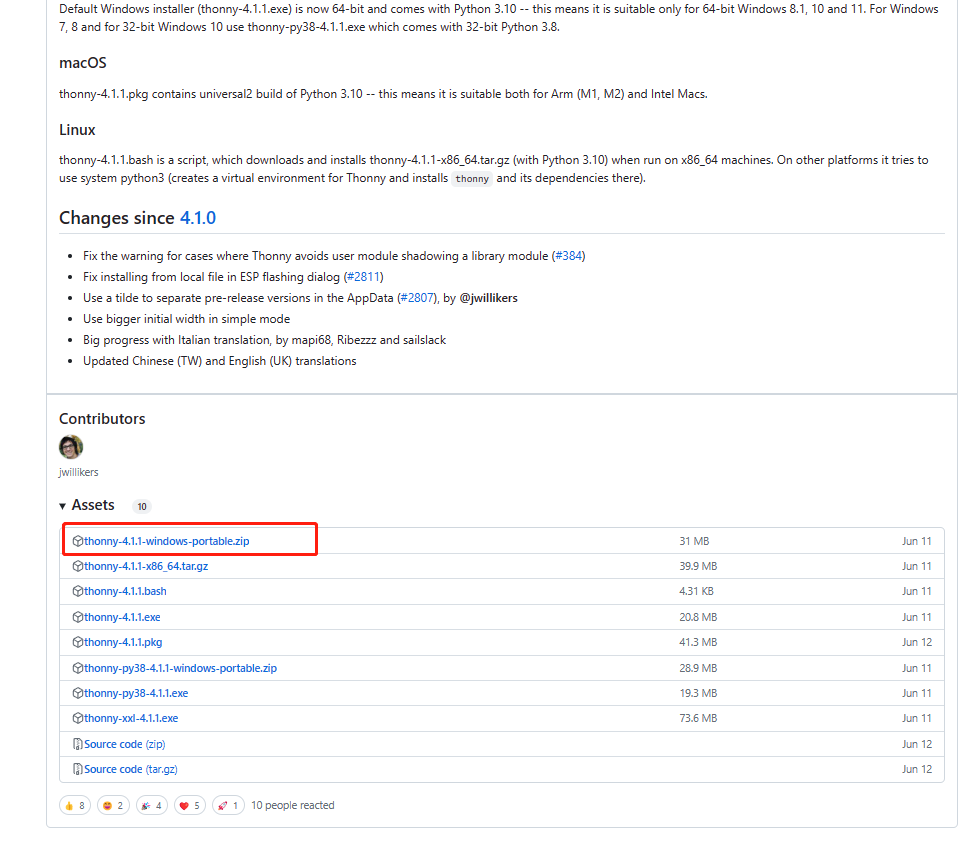
Task: Toggle the thumbs up reaction with 8
Action: tap(75, 806)
